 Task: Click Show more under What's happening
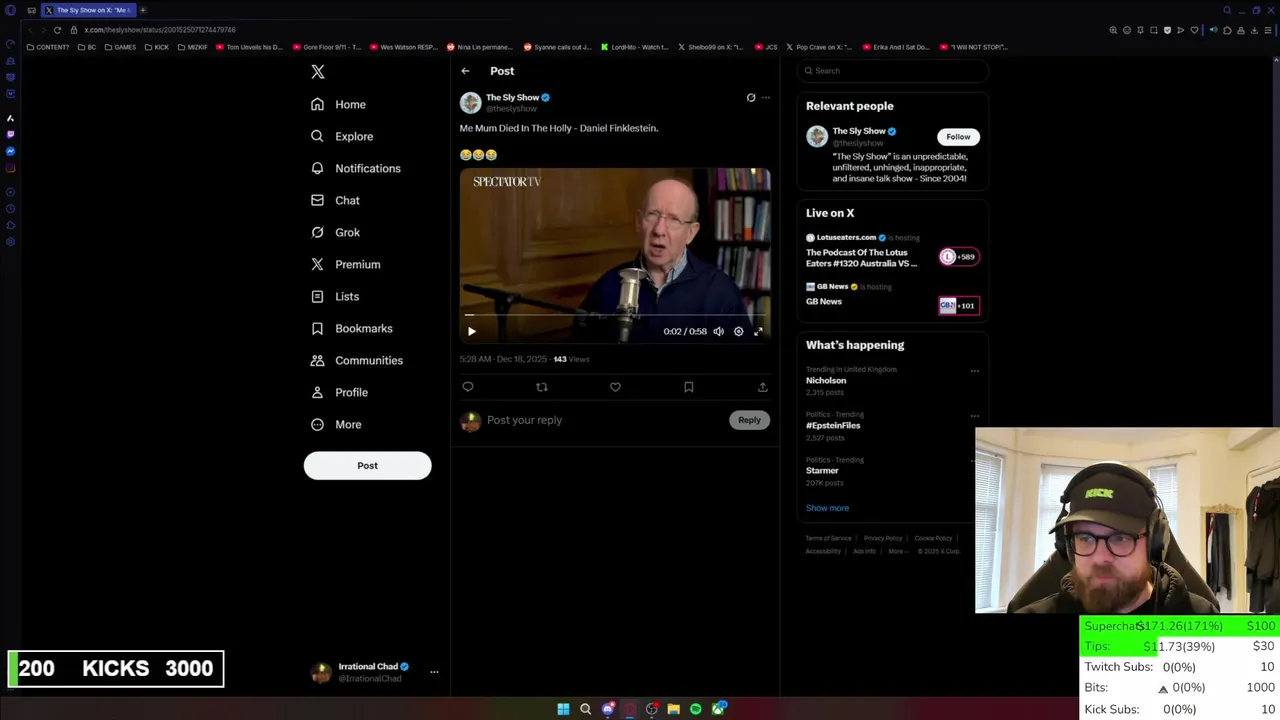click(x=827, y=508)
